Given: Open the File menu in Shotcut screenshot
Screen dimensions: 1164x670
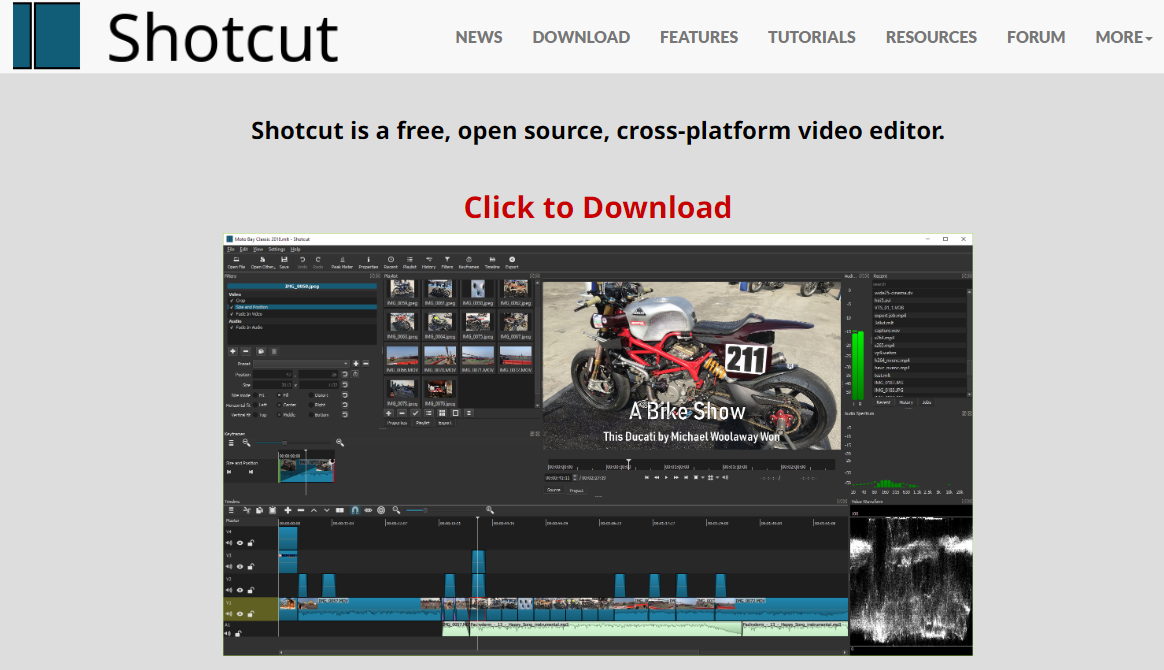Looking at the screenshot, I should click(x=231, y=249).
